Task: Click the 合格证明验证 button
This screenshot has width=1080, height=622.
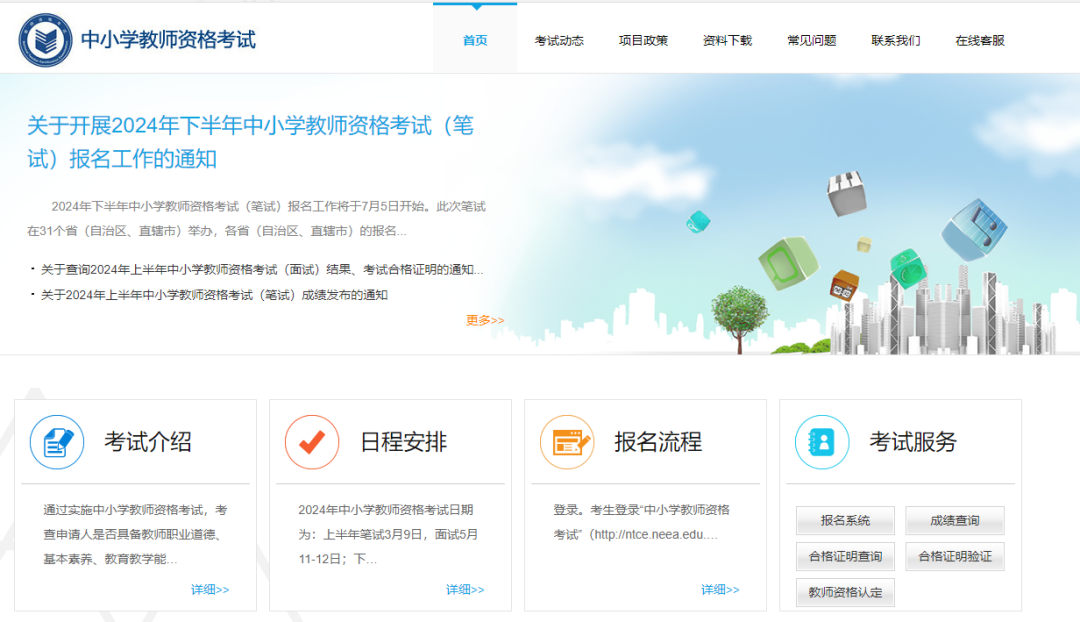Action: pos(954,556)
